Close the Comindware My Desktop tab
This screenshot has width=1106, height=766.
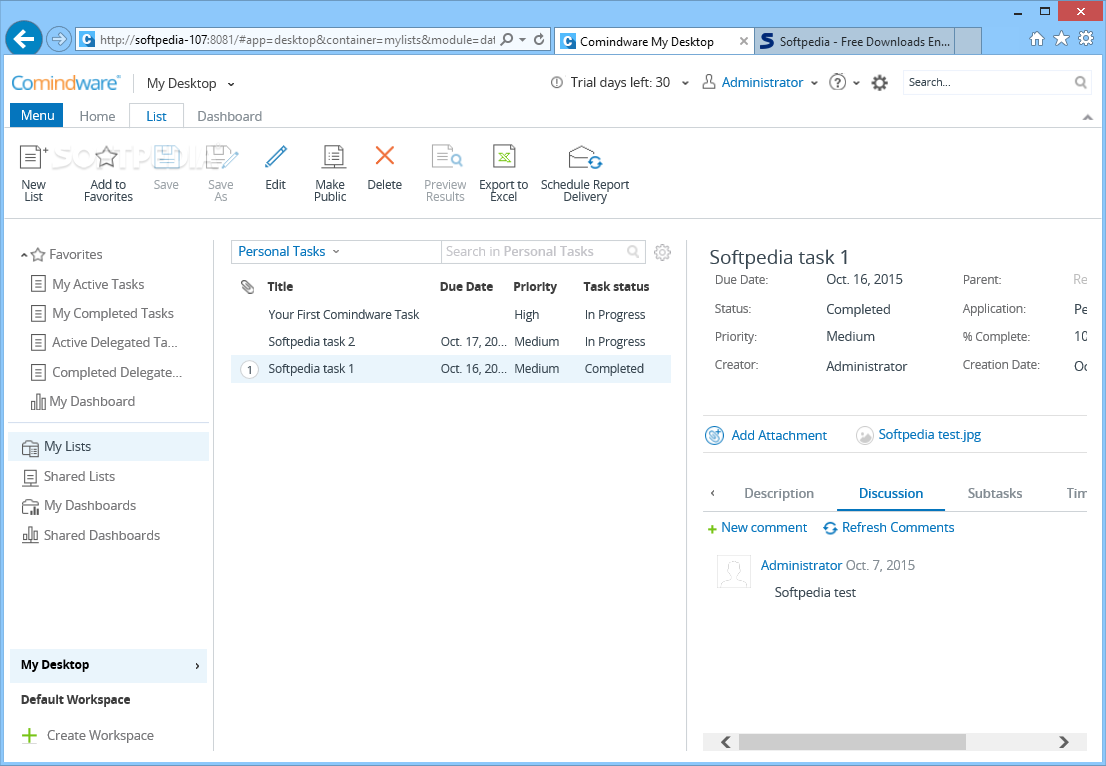[743, 42]
